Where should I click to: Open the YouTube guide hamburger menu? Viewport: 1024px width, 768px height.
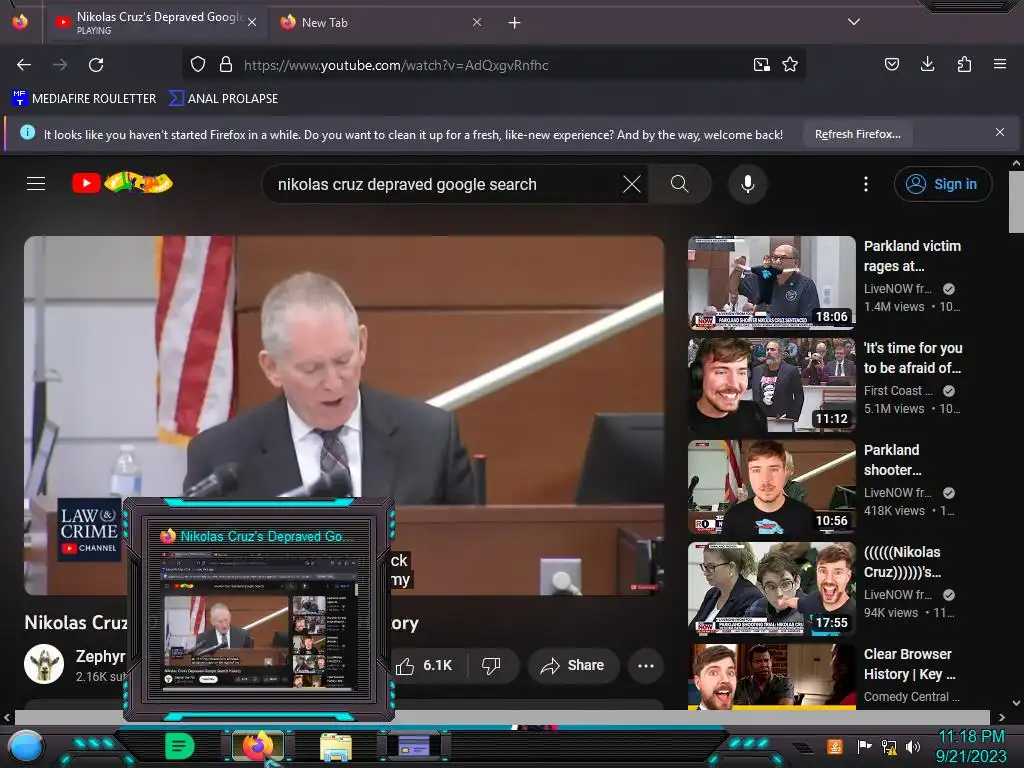[36, 184]
